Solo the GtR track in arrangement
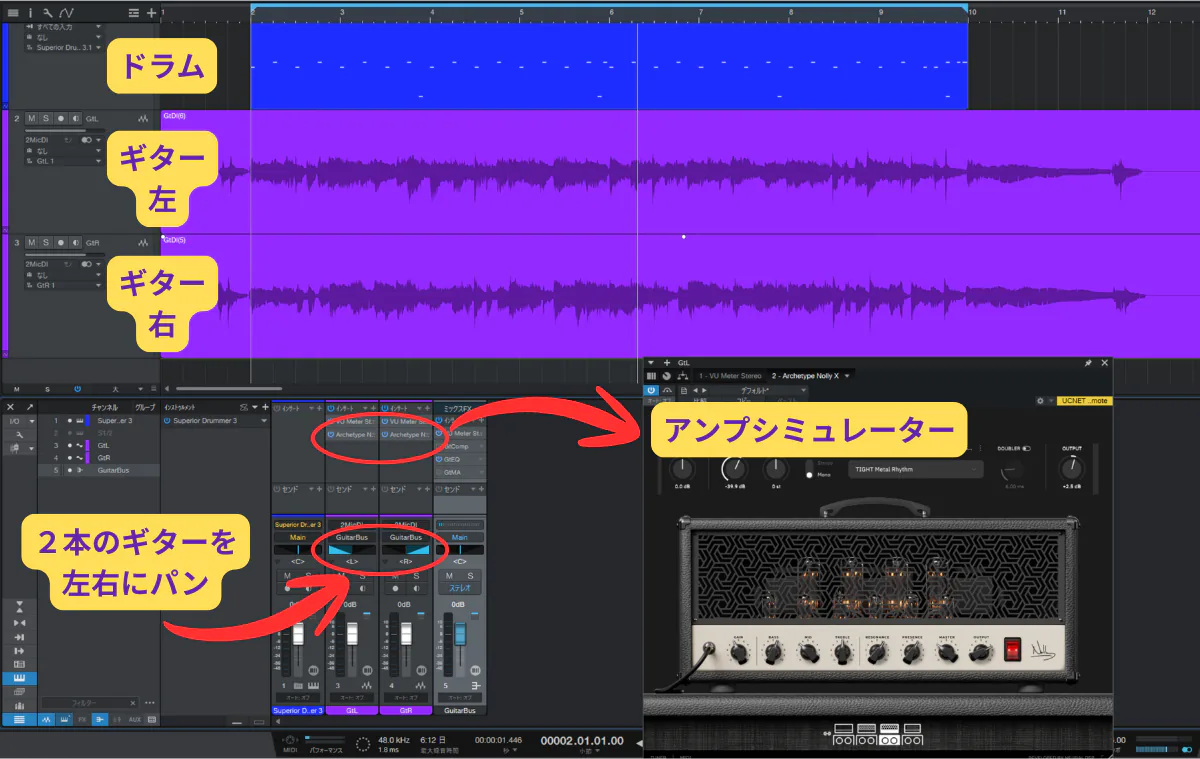The width and height of the screenshot is (1200, 759). click(x=45, y=242)
